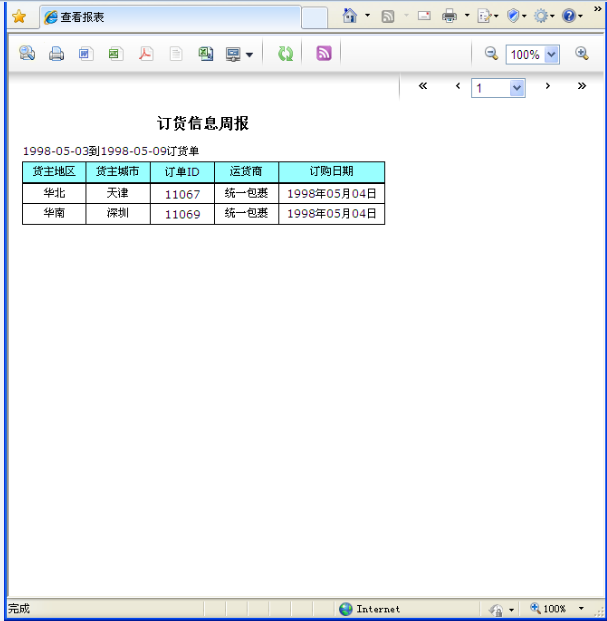
Task: Click 统一包裹 in the 11069 row
Action: pyautogui.click(x=246, y=213)
